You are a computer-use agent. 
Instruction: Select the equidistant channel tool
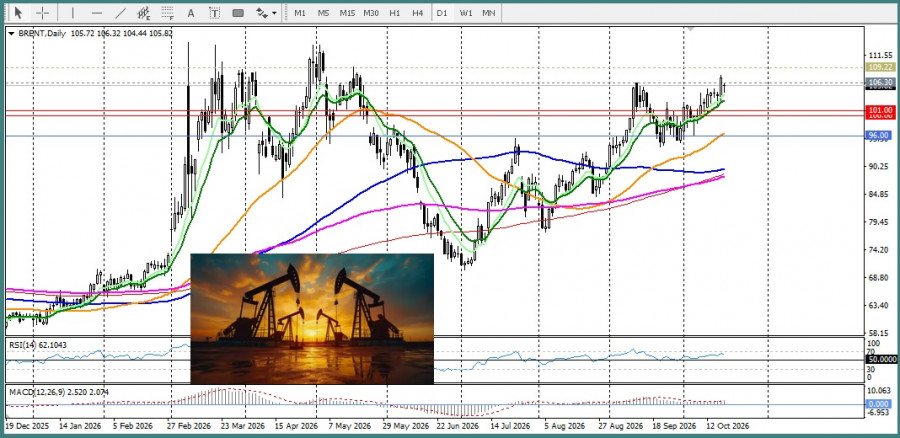[x=143, y=13]
